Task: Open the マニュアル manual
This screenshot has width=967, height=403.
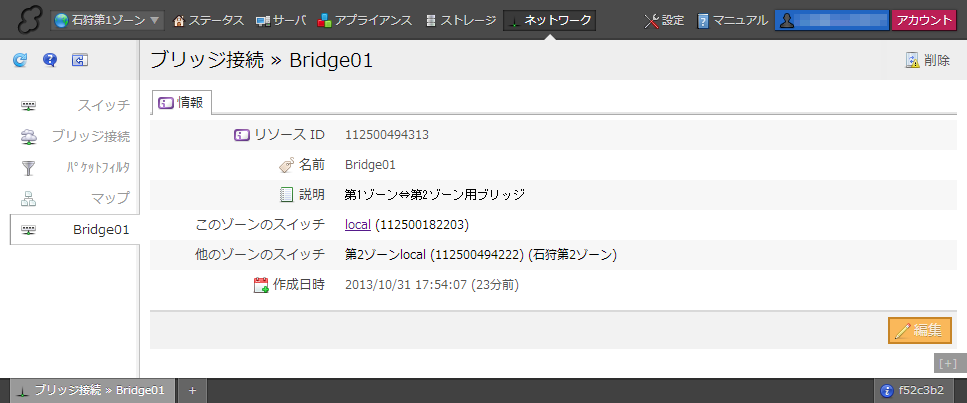Action: [x=732, y=20]
